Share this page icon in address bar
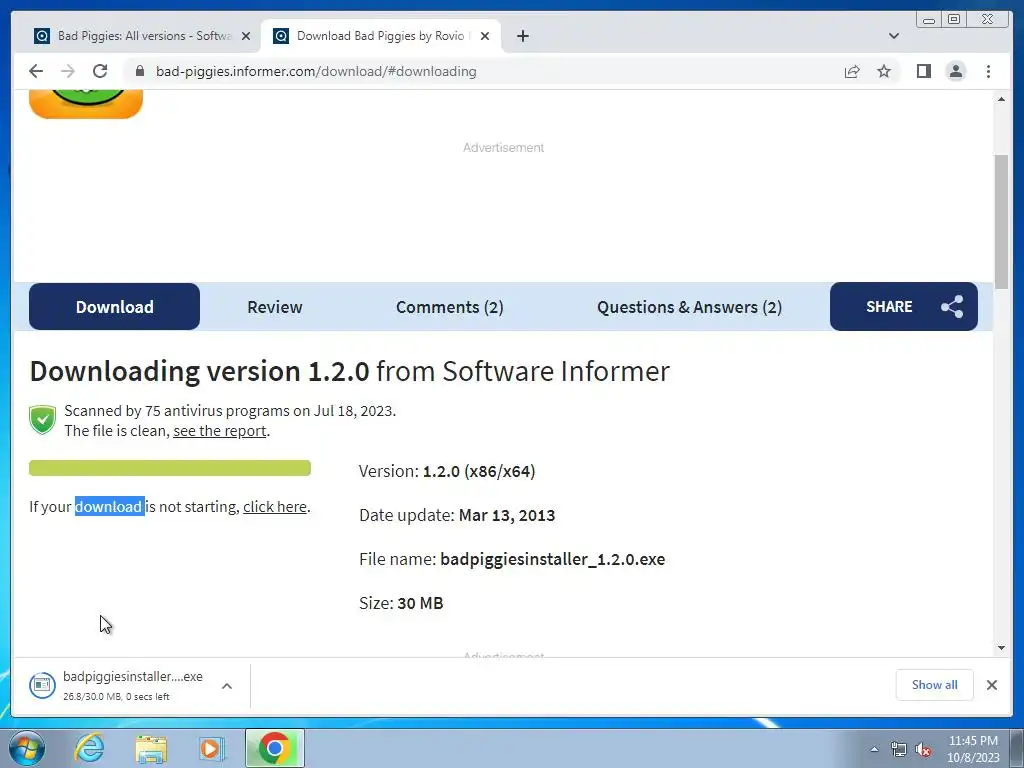1024x768 pixels. pos(852,71)
